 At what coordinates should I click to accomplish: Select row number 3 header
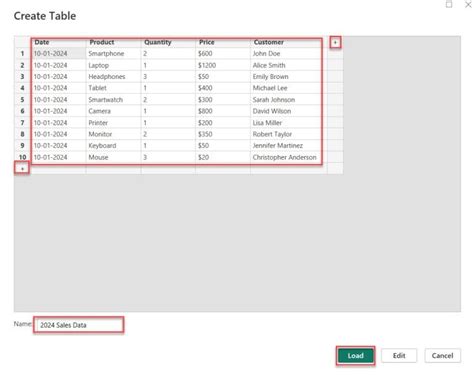click(22, 76)
